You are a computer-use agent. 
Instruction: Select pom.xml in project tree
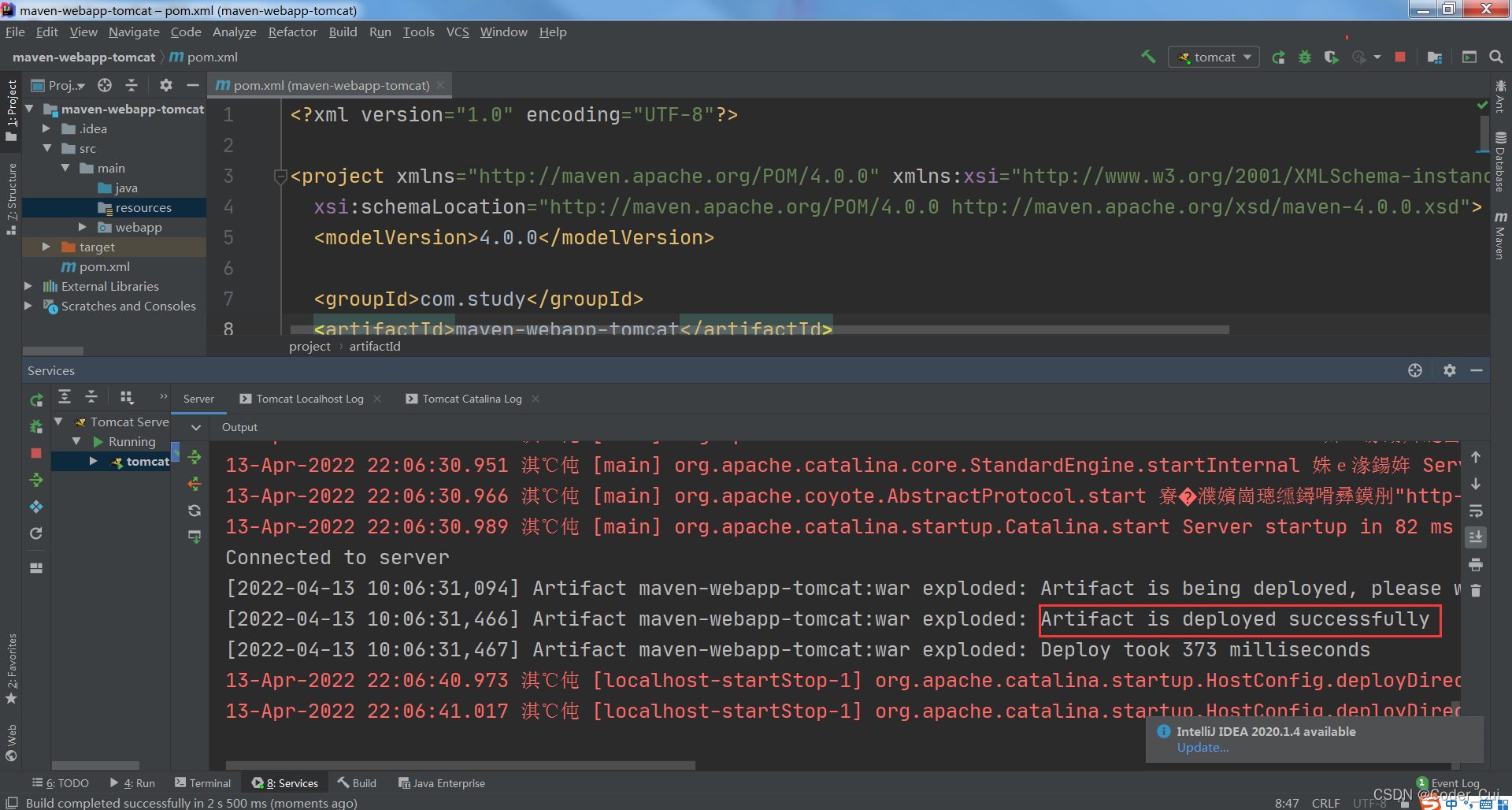coord(104,266)
